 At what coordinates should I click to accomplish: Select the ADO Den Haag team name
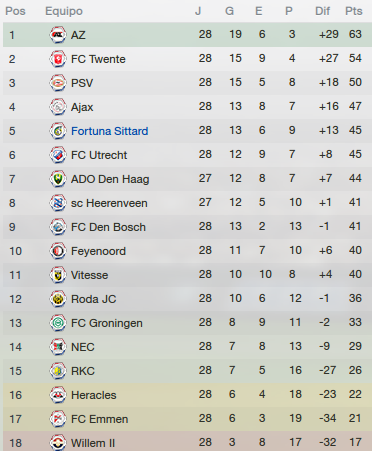coord(110,179)
